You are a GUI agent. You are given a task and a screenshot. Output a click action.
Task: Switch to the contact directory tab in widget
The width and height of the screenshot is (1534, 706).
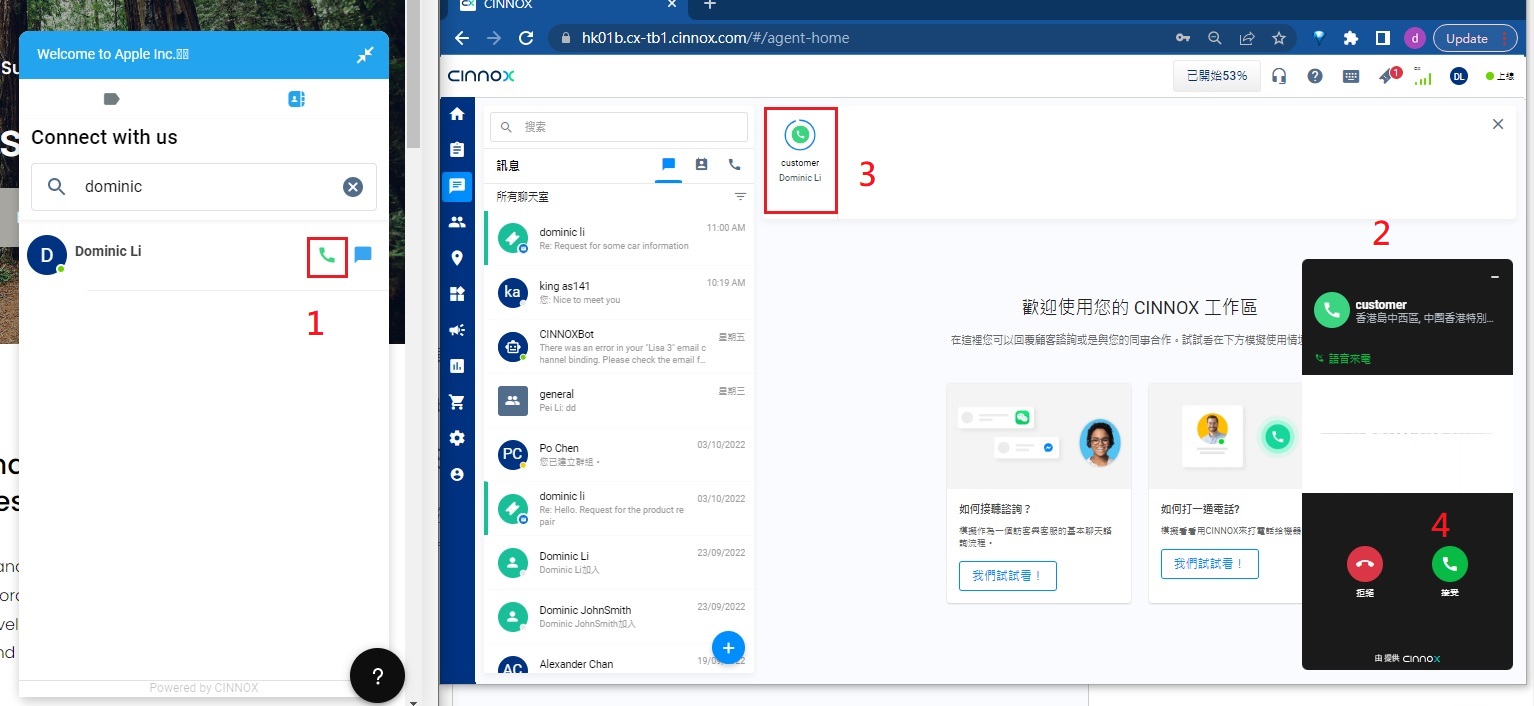(296, 99)
